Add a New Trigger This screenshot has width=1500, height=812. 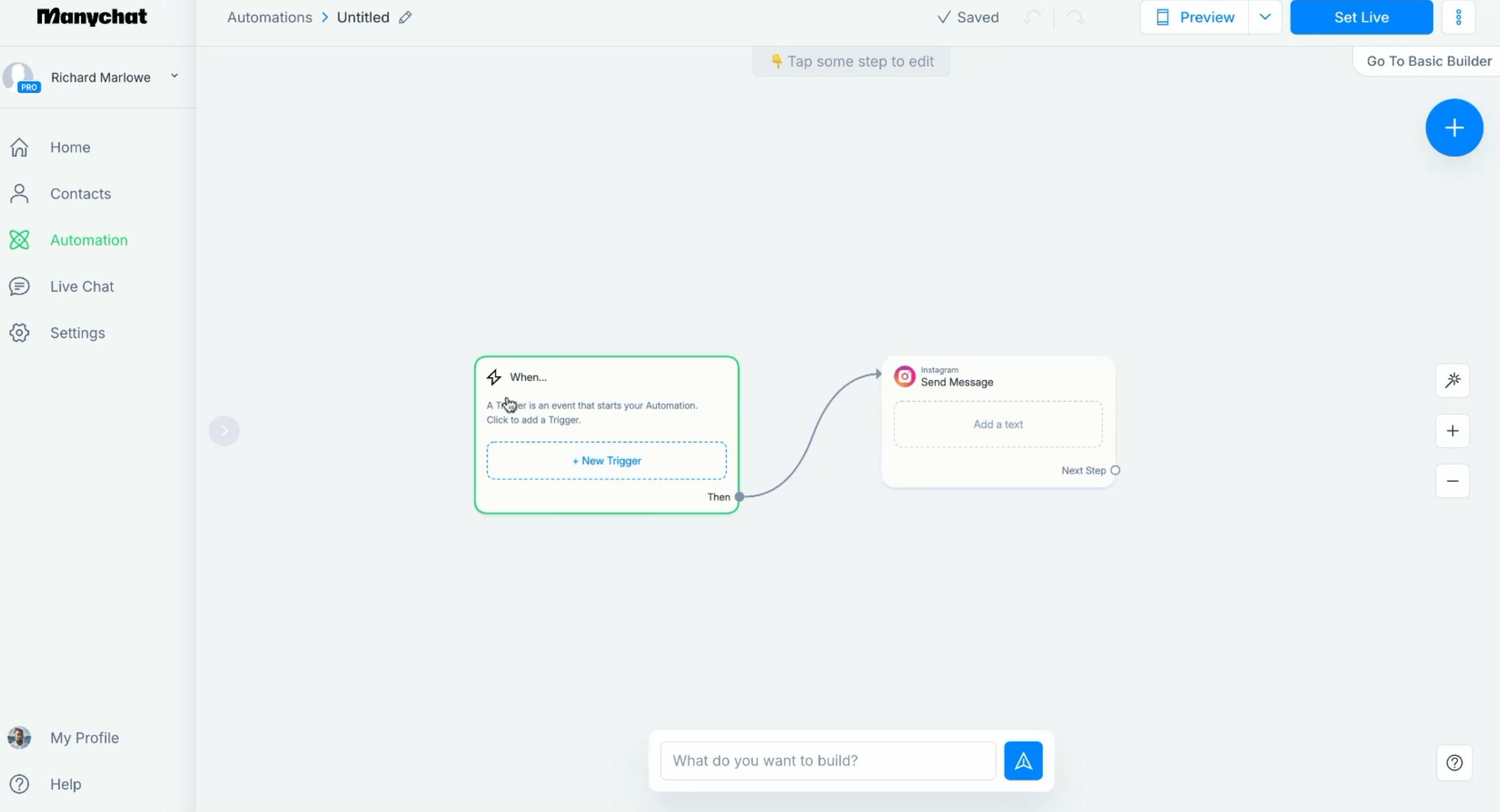(606, 460)
